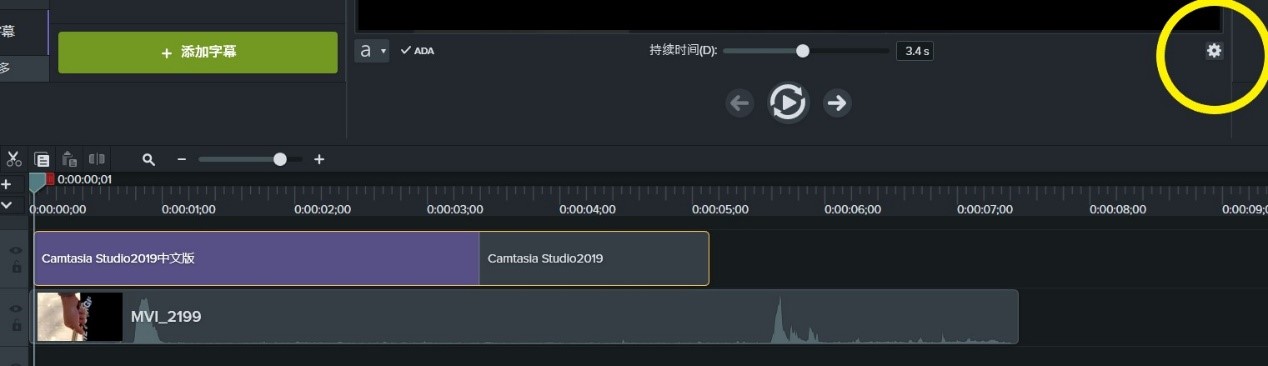The image size is (1268, 366).
Task: Add a new track with plus icon
Action: coord(6,185)
